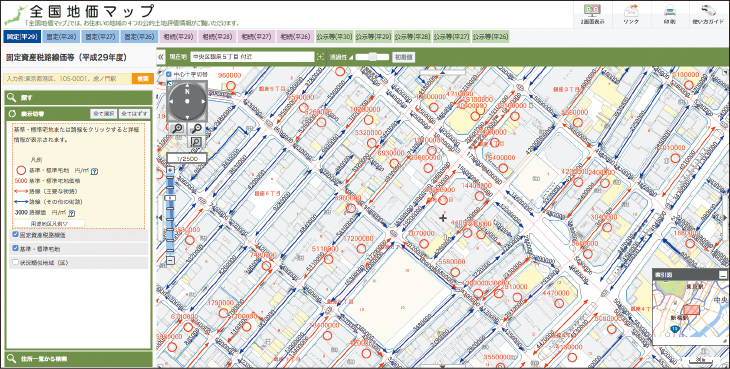This screenshot has width=730, height=369.
Task: Click the 初期値 reset button
Action: coord(404,57)
